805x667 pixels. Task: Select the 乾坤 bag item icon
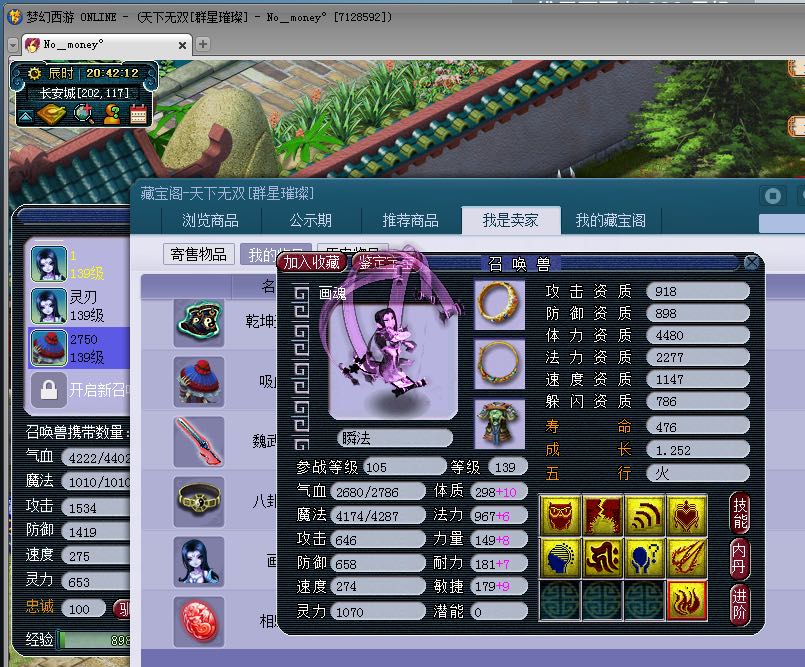[x=199, y=322]
